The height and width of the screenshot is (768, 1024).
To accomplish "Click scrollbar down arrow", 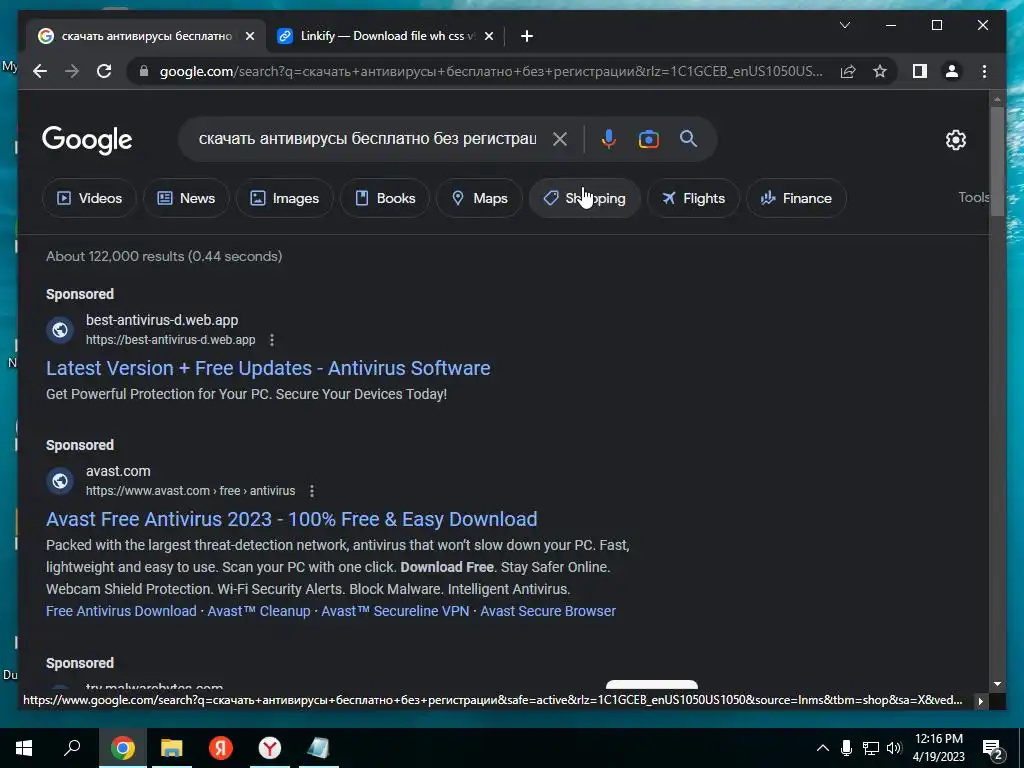I will coord(997,684).
